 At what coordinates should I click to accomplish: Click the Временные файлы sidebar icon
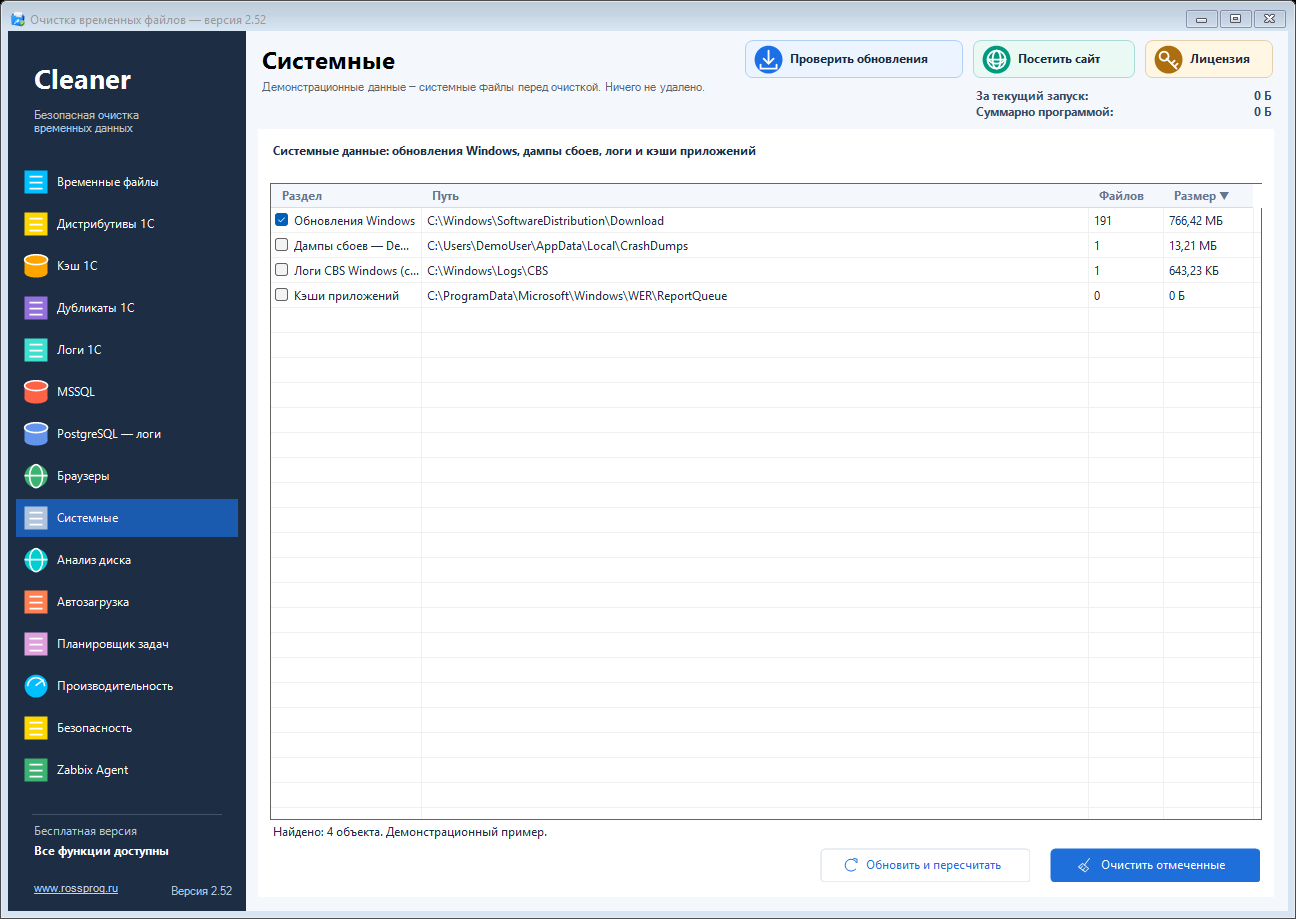[x=36, y=182]
